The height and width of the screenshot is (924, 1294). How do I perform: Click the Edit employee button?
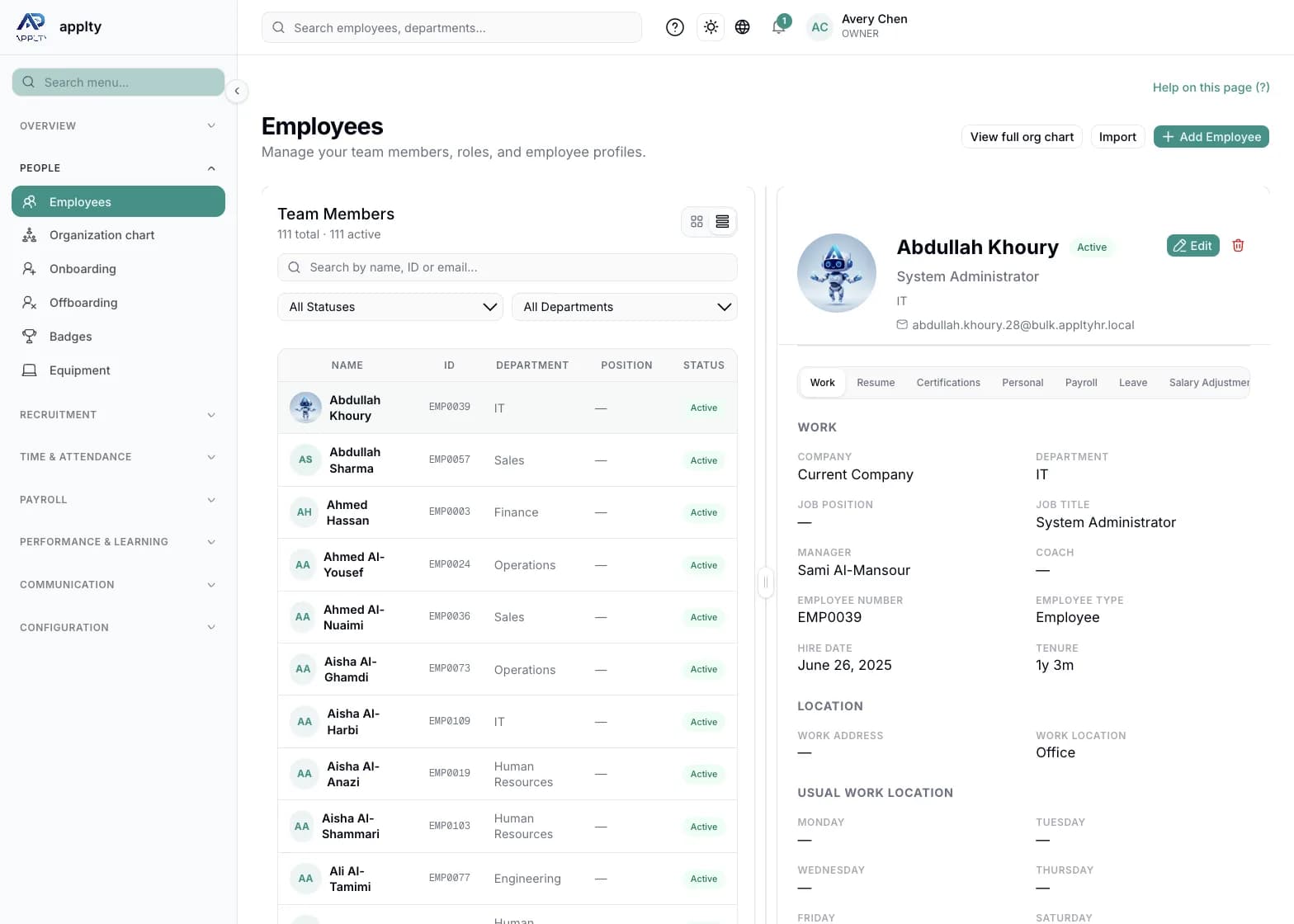[1192, 246]
